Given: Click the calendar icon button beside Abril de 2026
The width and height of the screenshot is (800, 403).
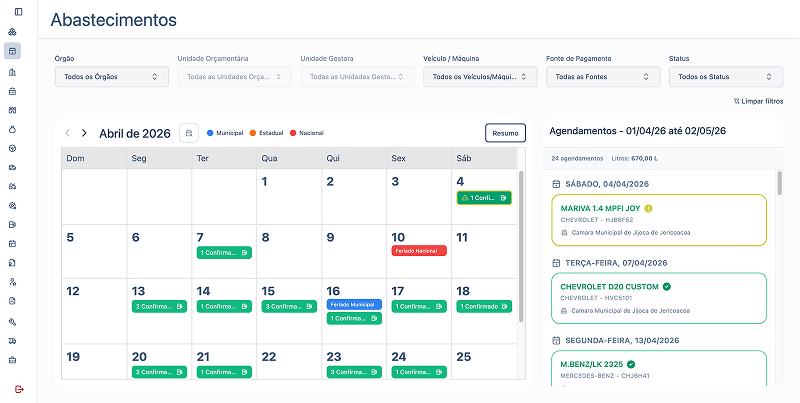Looking at the screenshot, I should (x=189, y=133).
